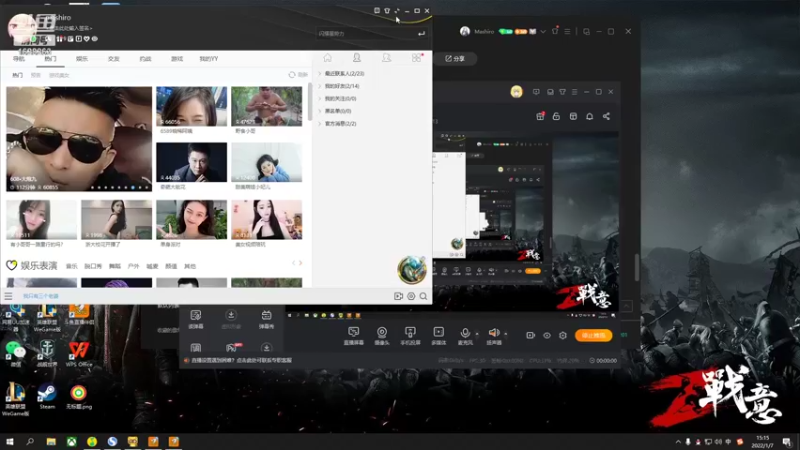Viewport: 800px width, 450px height.
Task: Click the danmaku show icon (弹幕秀)
Action: click(x=266, y=319)
